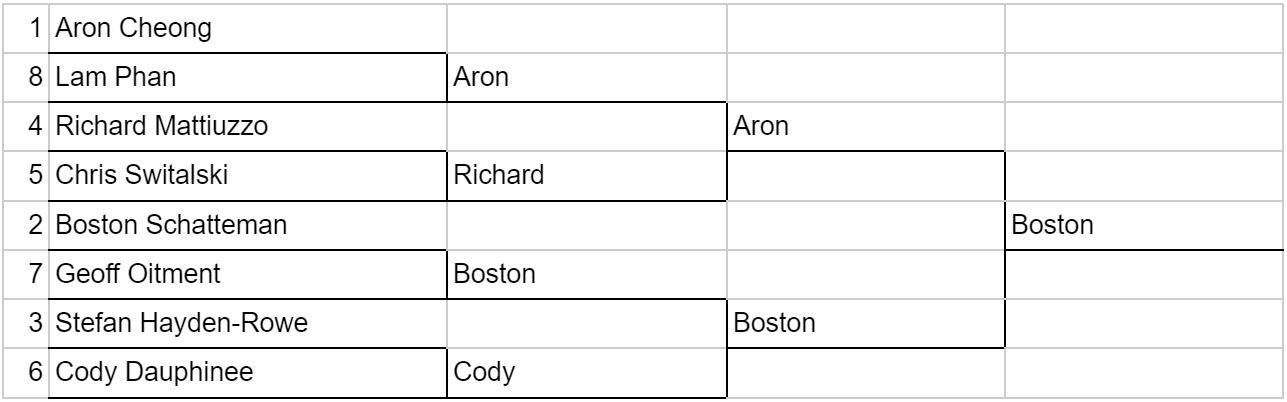The width and height of the screenshot is (1287, 402).
Task: Click seed number 4 cell
Action: tap(35, 127)
